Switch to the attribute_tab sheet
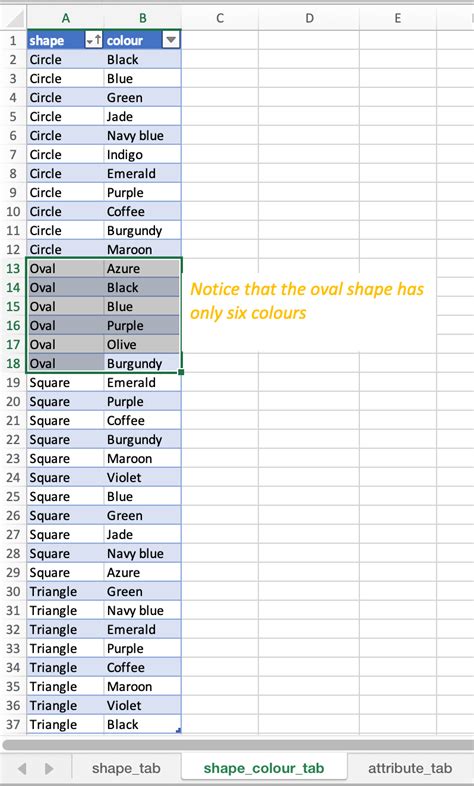474x786 pixels. 410,768
